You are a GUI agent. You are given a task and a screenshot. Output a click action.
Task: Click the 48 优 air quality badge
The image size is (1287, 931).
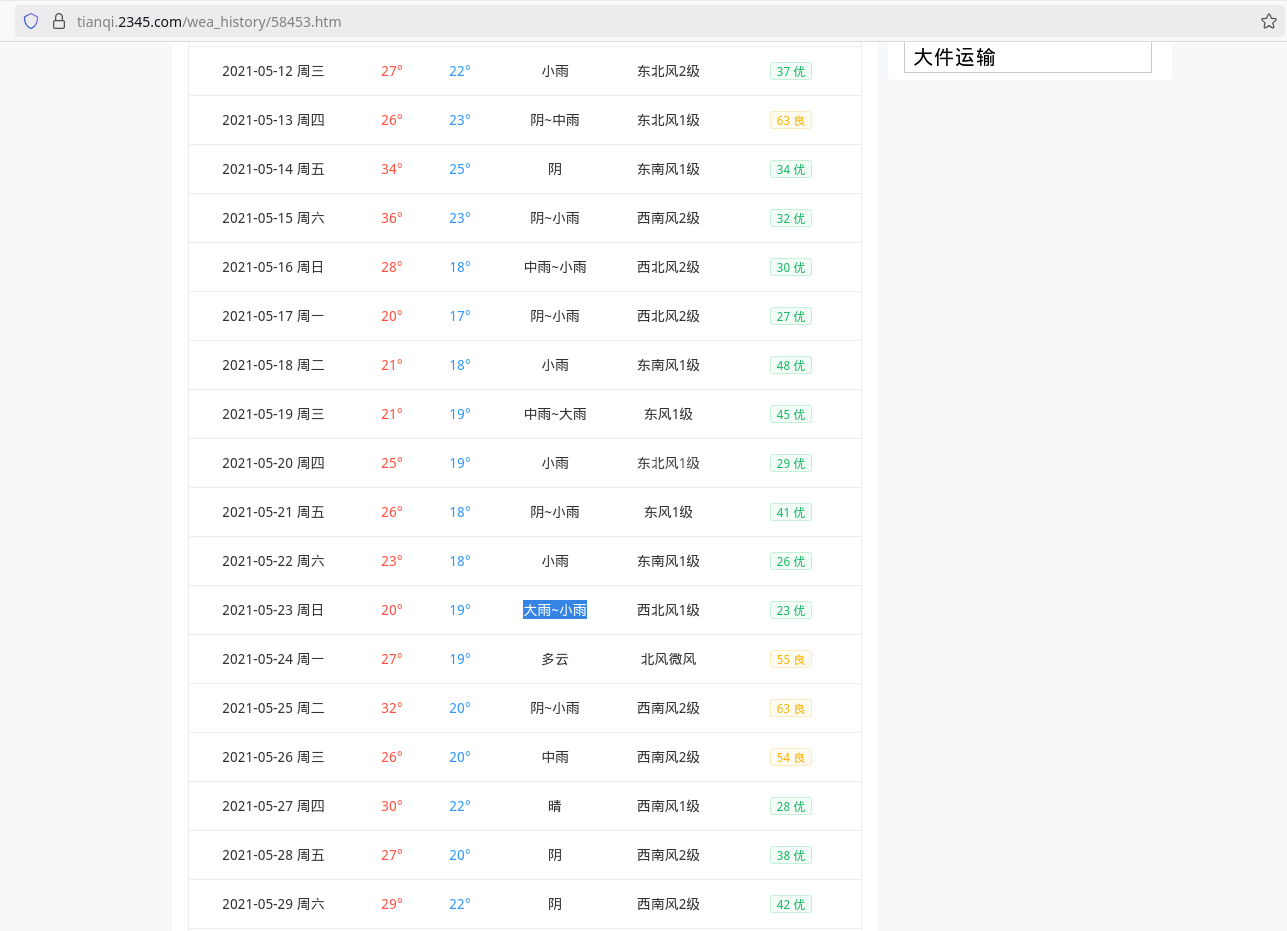click(x=790, y=365)
